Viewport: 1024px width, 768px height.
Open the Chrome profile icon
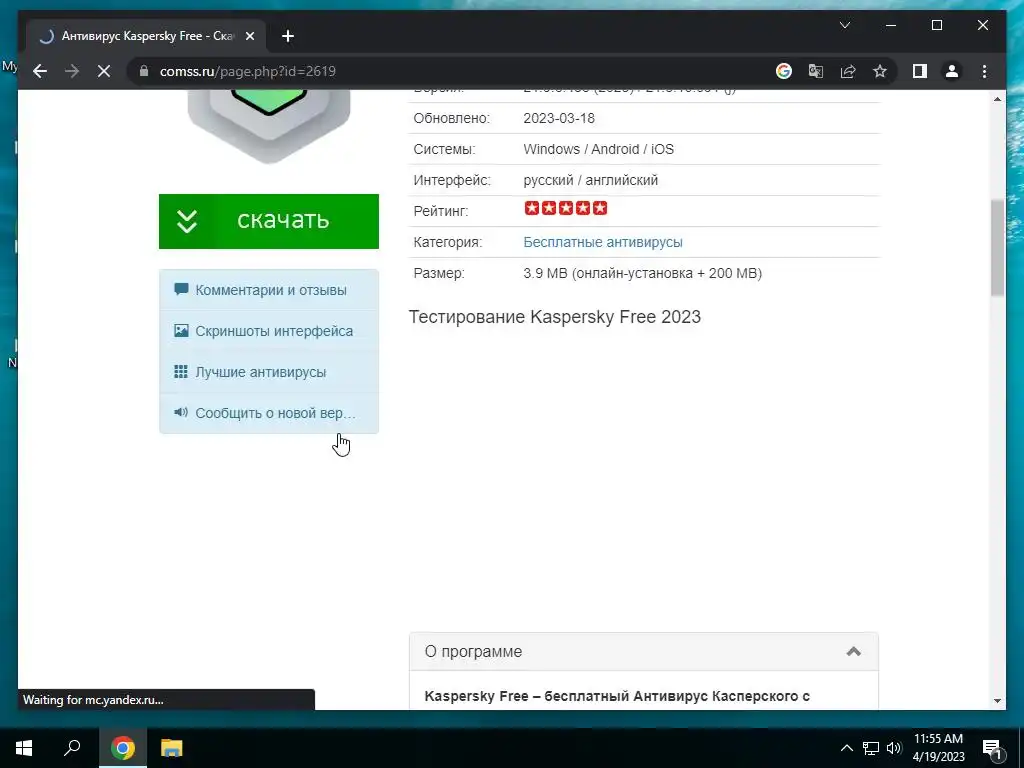click(x=952, y=71)
